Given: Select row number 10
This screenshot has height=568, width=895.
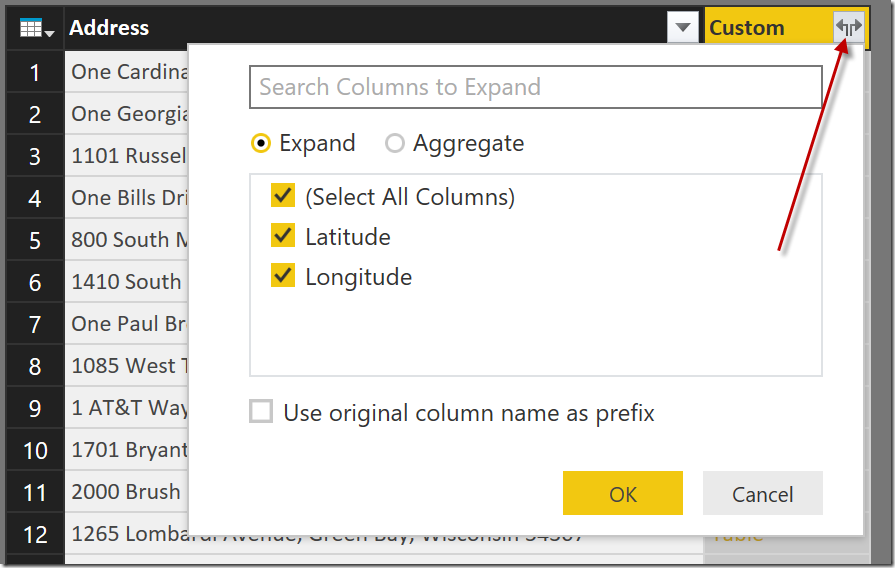Looking at the screenshot, I should pos(35,450).
